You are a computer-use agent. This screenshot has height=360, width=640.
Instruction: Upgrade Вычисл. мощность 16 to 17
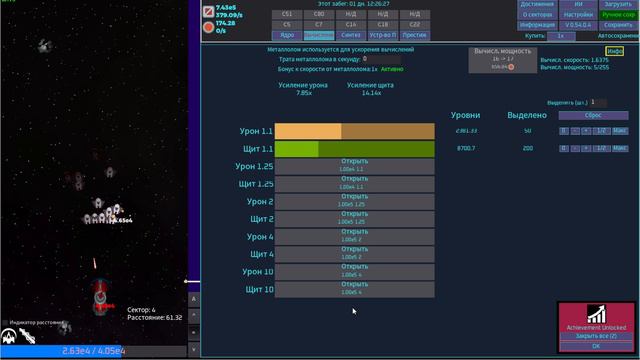pos(502,60)
